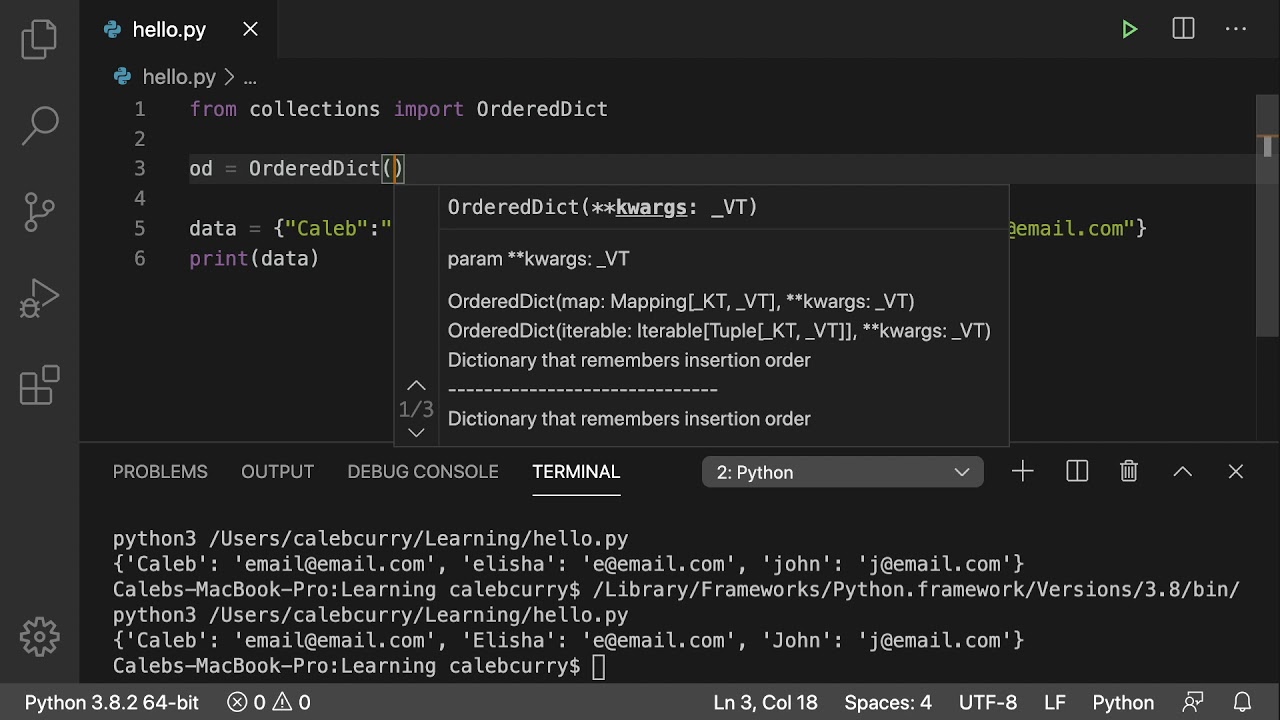Open the Explorer view in activity bar
Screen dimensions: 1280x720
point(40,39)
